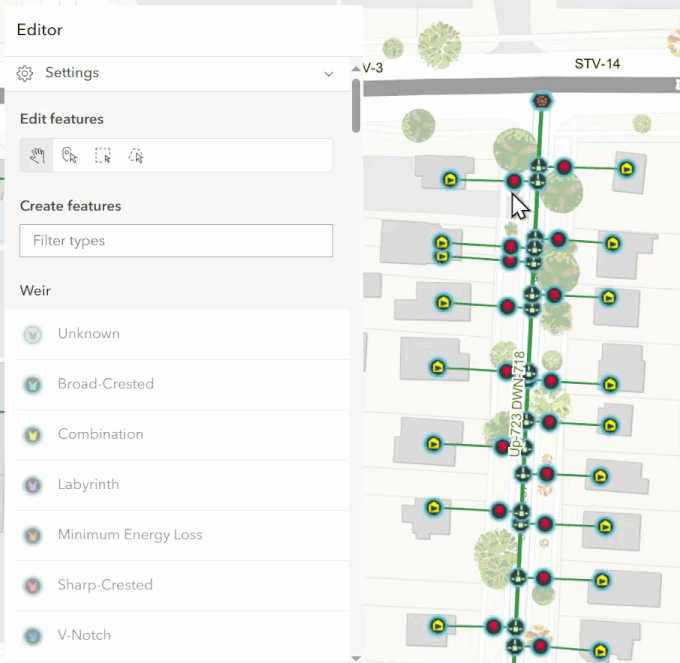Select the pan hand tool

click(x=38, y=155)
